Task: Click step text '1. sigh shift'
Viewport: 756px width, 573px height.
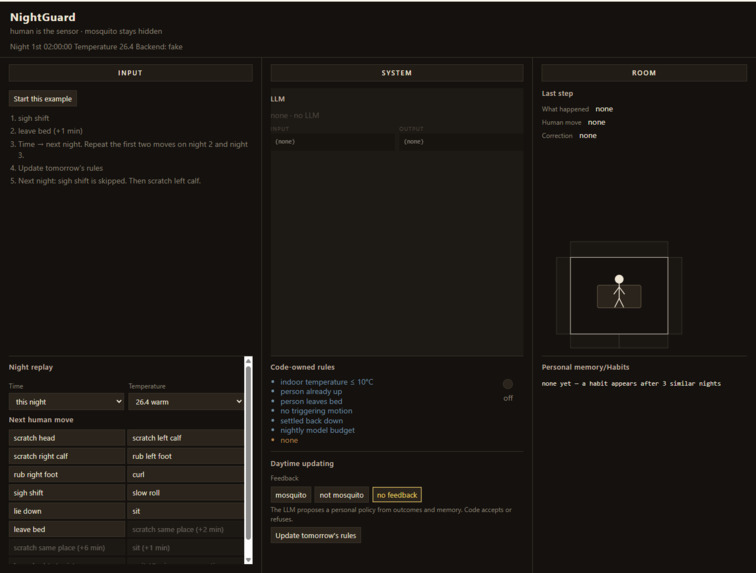Action: click(30, 118)
